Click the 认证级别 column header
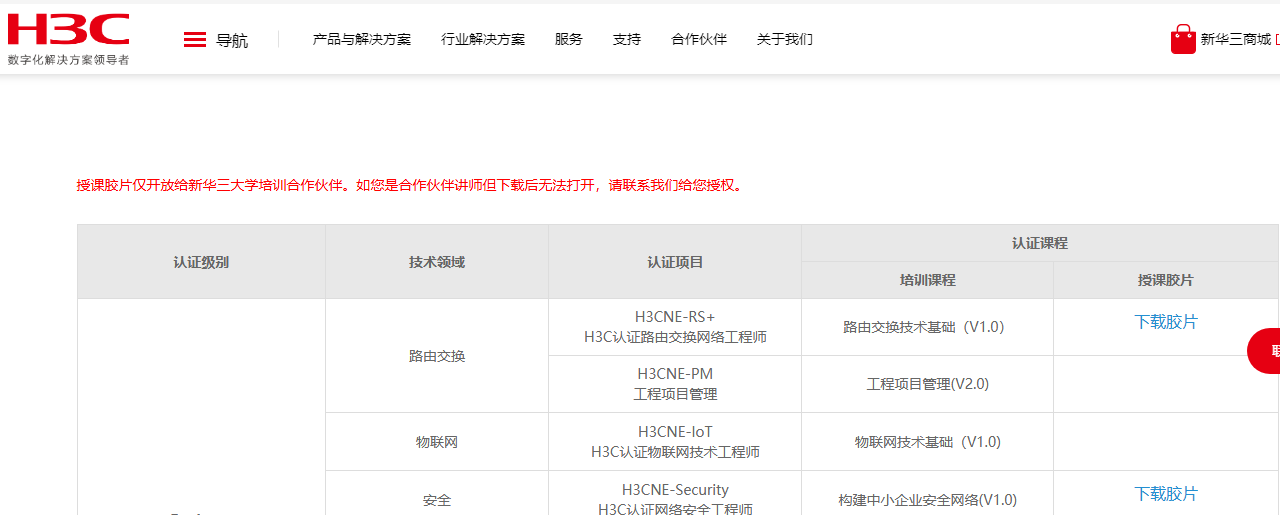The image size is (1280, 515). (201, 262)
